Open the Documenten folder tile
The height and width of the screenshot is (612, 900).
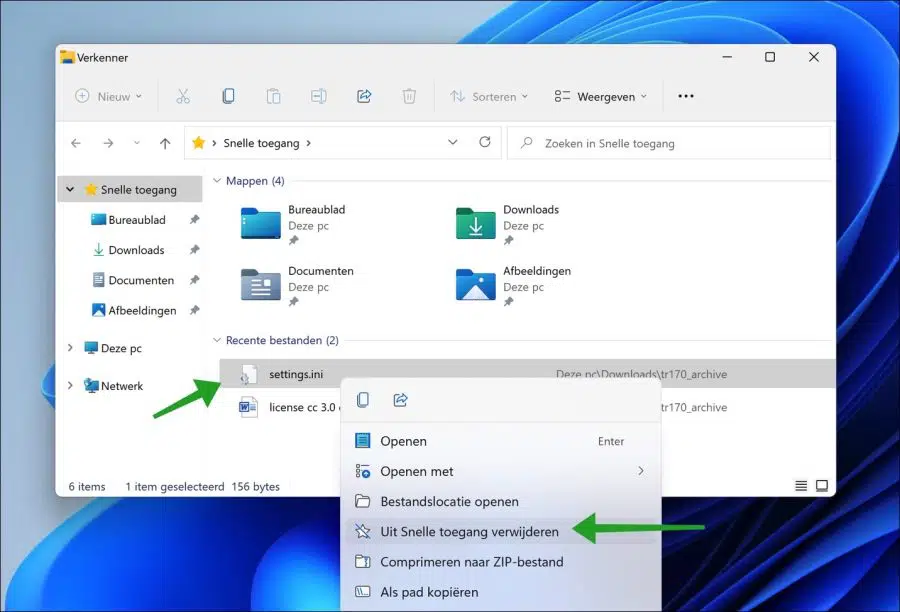[297, 284]
